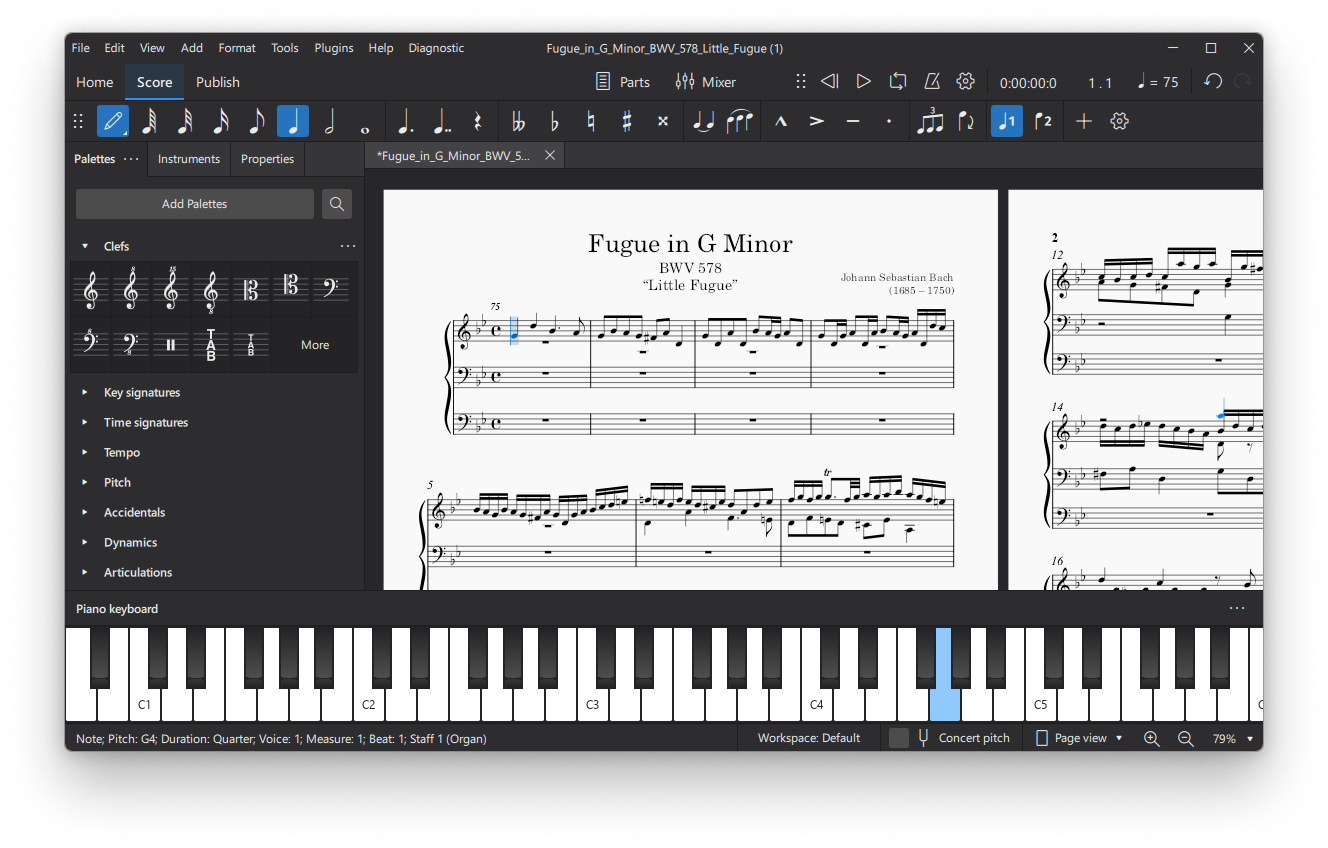Image resolution: width=1328 pixels, height=848 pixels.
Task: Click the tuplet icon in the toolbar
Action: [x=931, y=120]
